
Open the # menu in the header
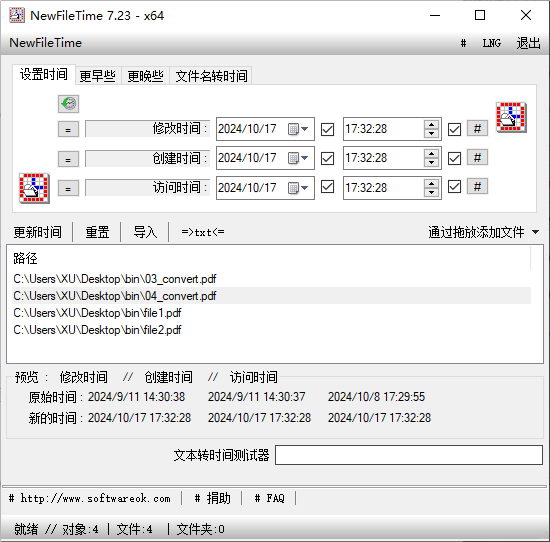463,43
